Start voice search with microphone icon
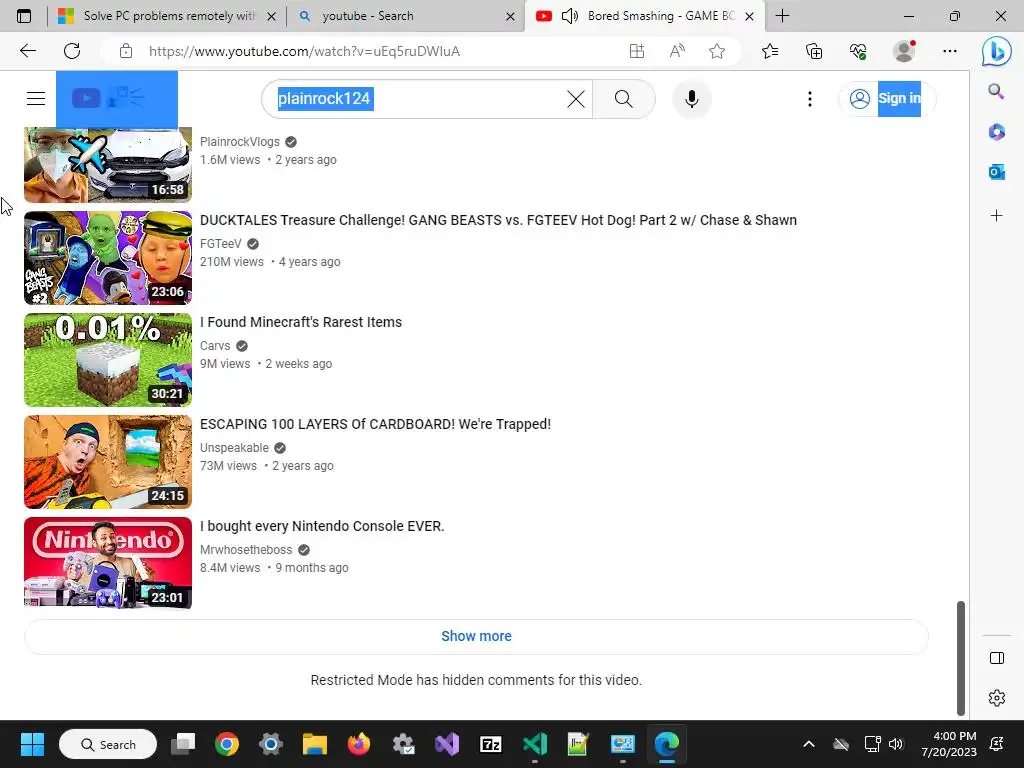This screenshot has width=1024, height=768. [x=692, y=99]
